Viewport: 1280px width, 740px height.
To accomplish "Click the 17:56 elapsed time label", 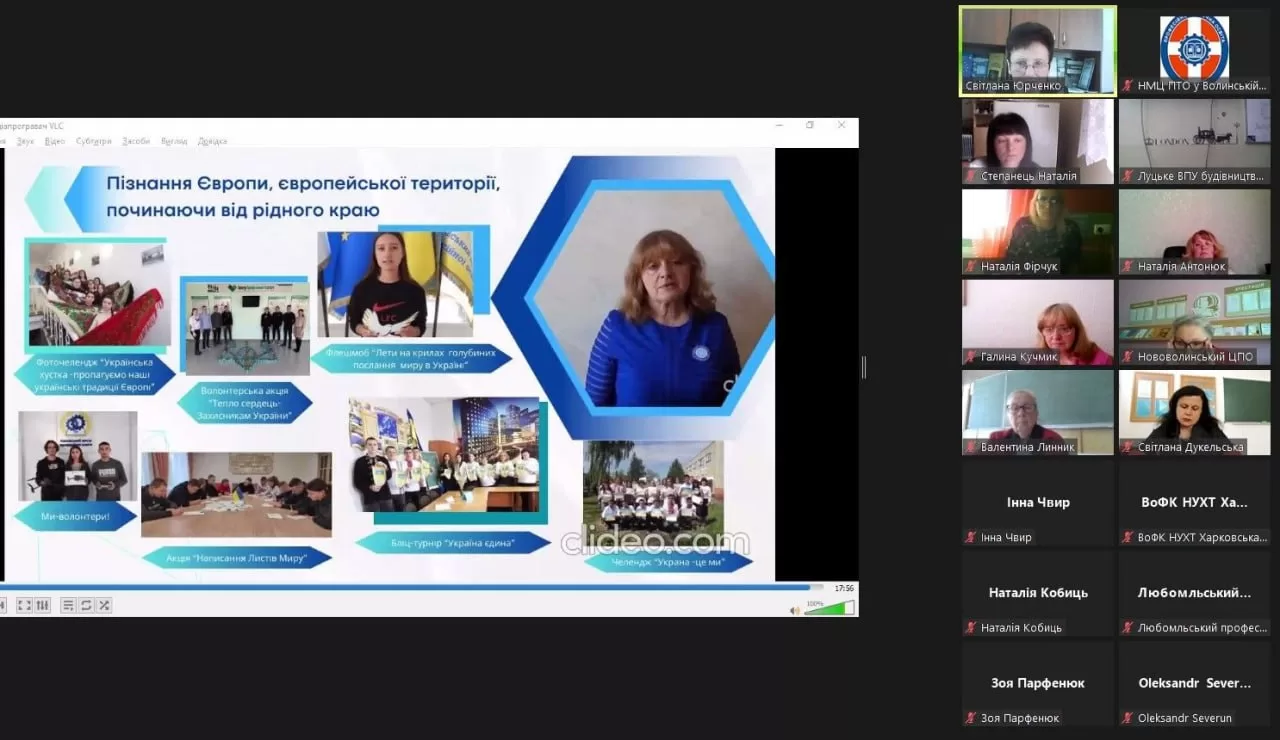I will coord(844,588).
